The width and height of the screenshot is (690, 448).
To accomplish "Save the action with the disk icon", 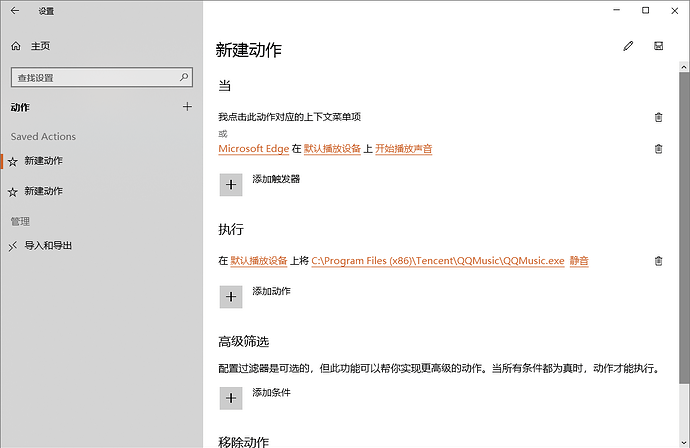I will tap(658, 46).
